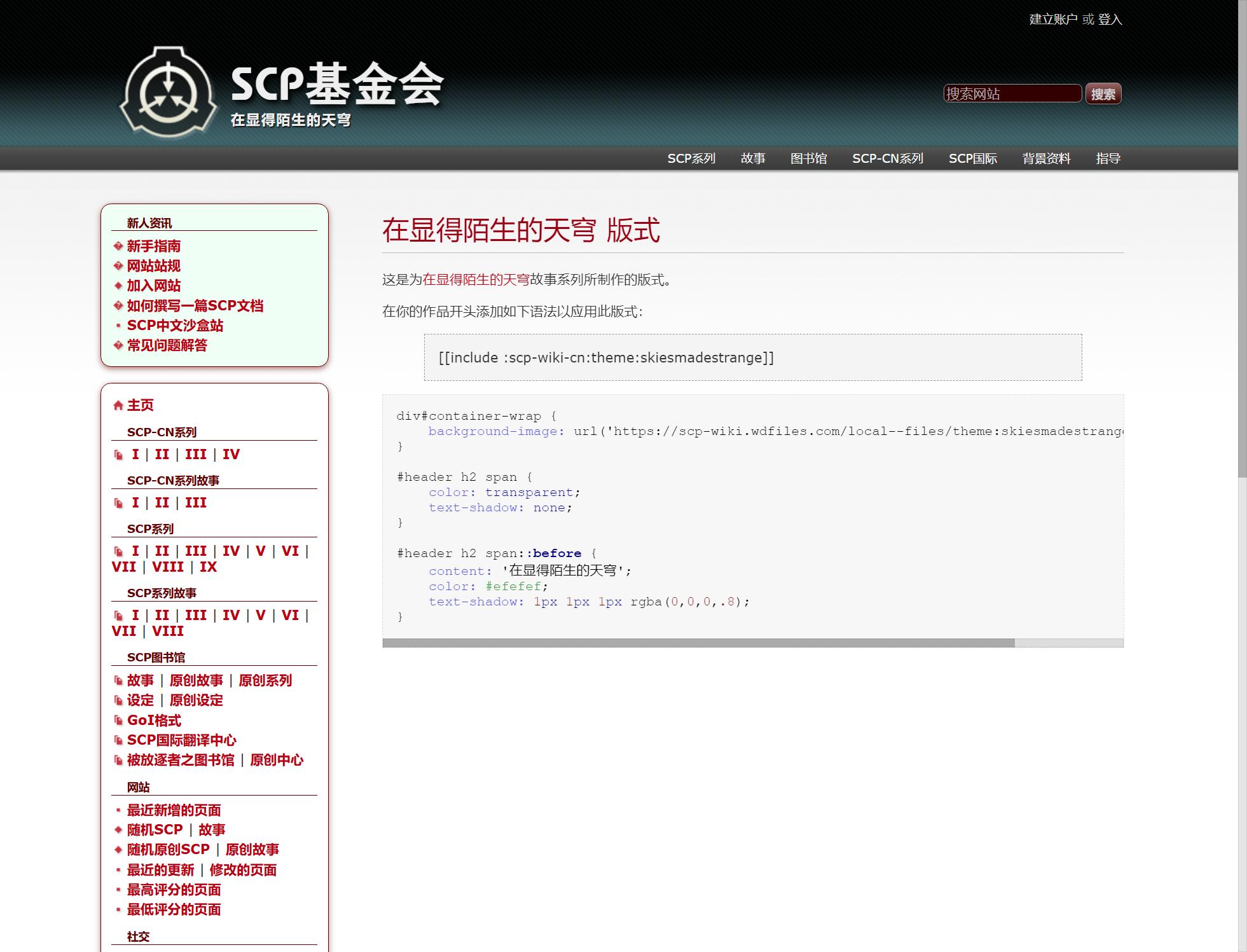Follow the 在显得陌生的天穹 link in description
The image size is (1247, 952).
(x=476, y=280)
